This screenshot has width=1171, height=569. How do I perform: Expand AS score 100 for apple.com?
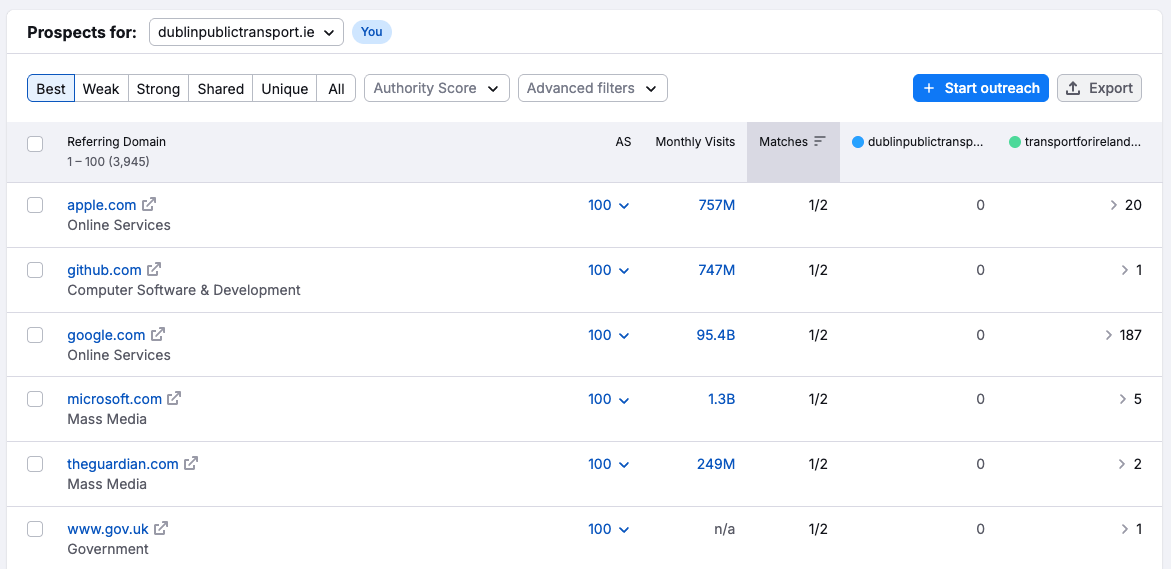pyautogui.click(x=609, y=205)
